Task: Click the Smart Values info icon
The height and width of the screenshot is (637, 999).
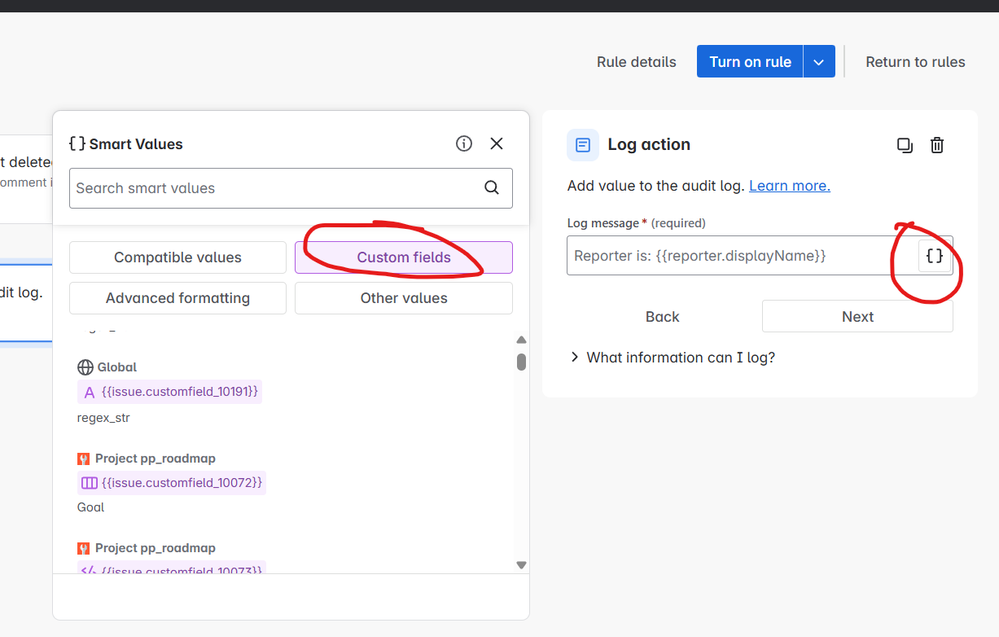Action: (464, 144)
